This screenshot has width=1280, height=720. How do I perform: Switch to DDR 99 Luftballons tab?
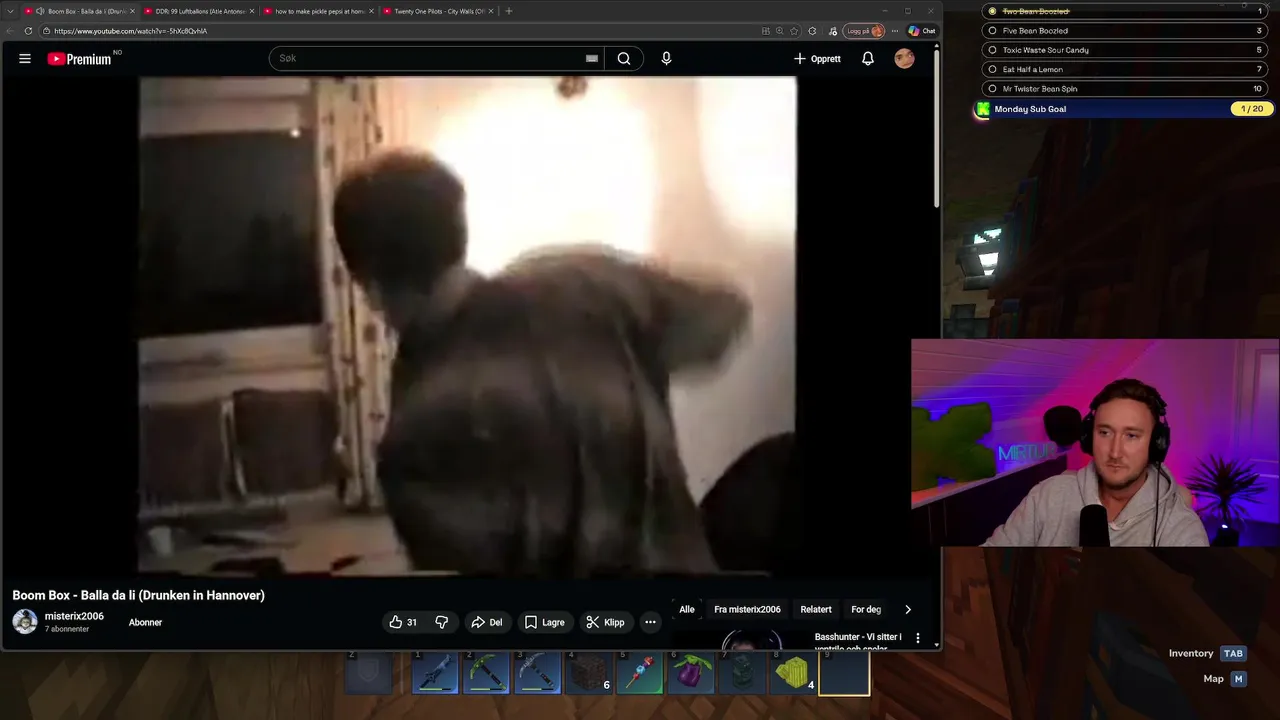tap(200, 11)
